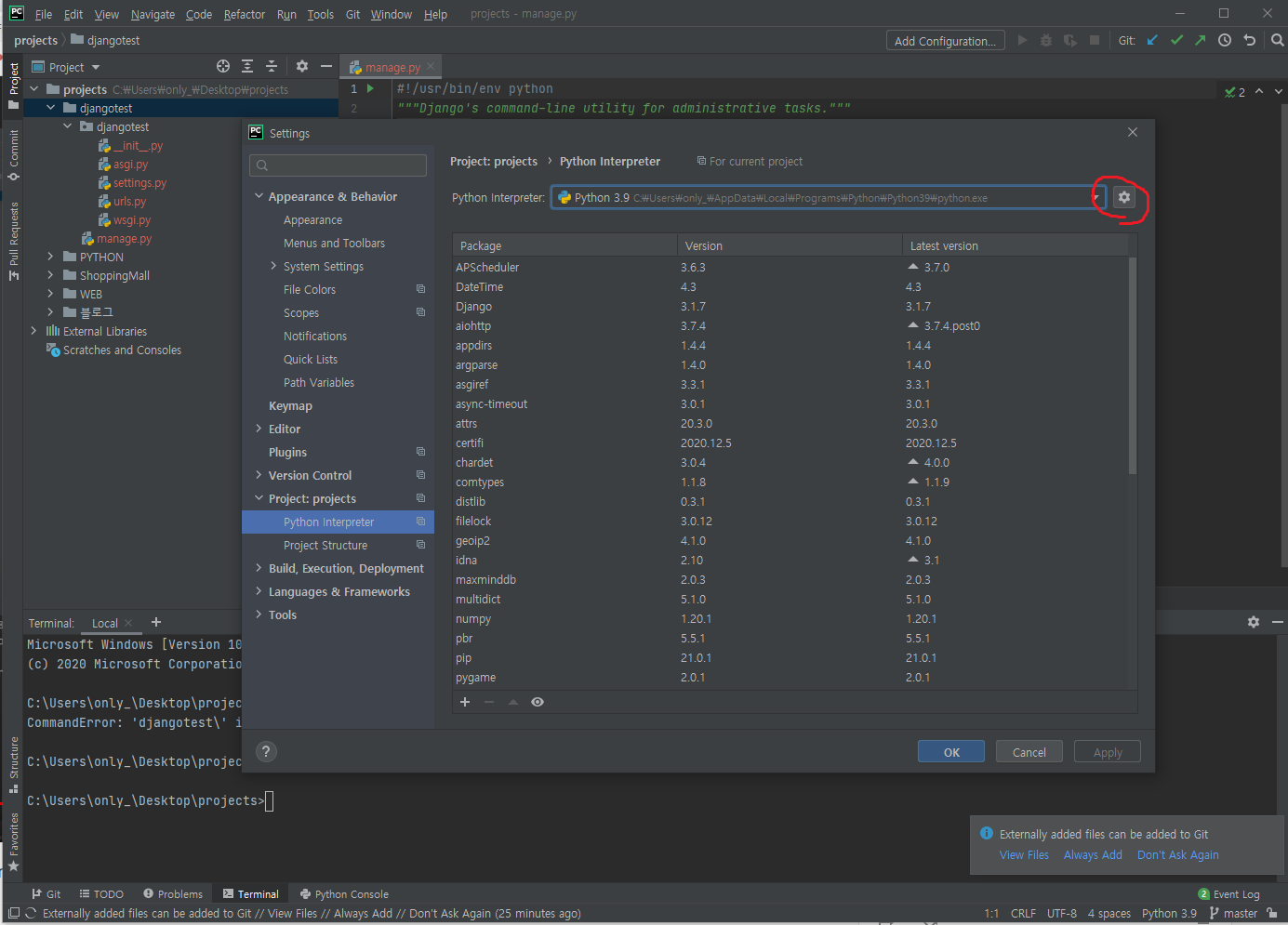Click the collapse all icon in Project panel
1288x925 pixels.
click(x=272, y=66)
